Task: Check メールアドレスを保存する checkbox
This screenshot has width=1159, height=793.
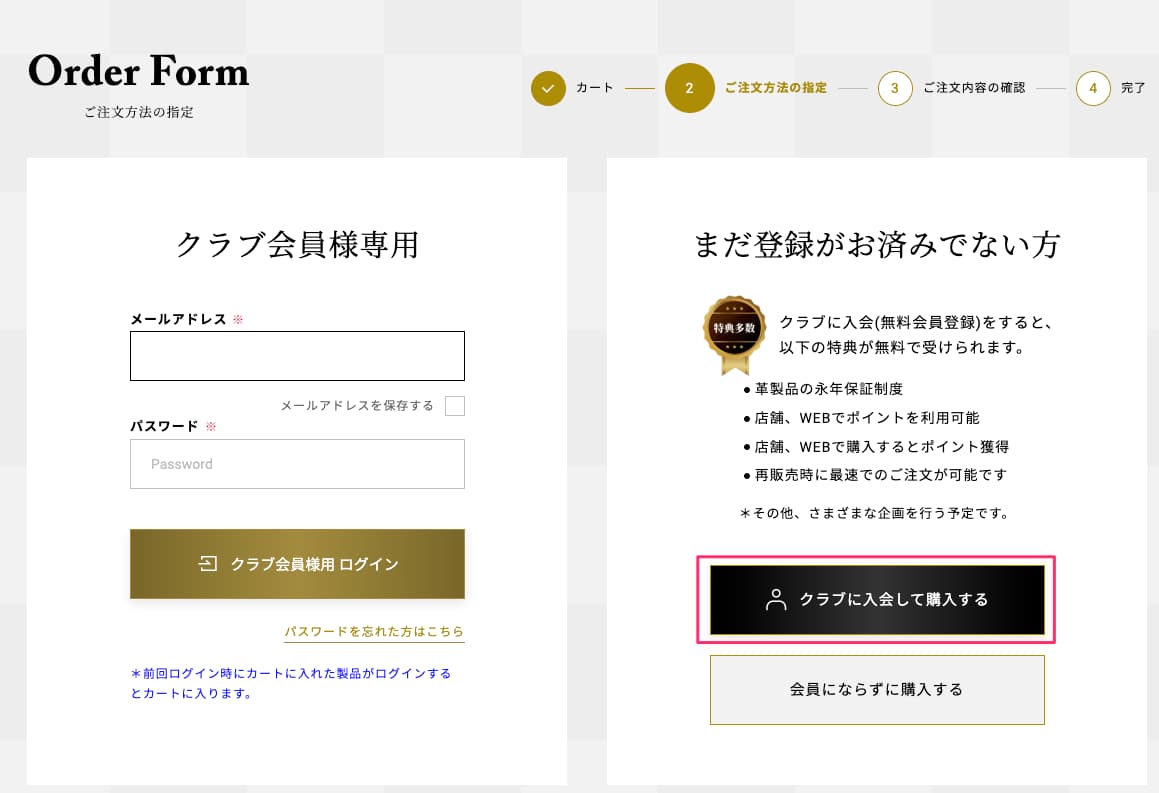Action: (x=455, y=406)
